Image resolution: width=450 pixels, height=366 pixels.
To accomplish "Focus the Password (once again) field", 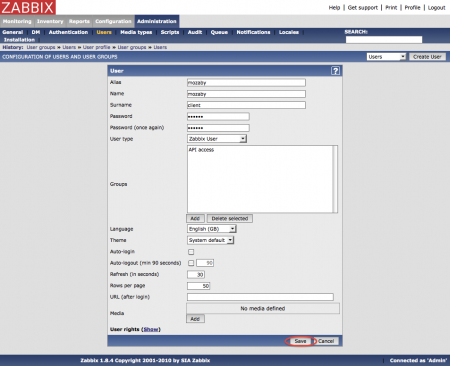I will click(x=218, y=128).
